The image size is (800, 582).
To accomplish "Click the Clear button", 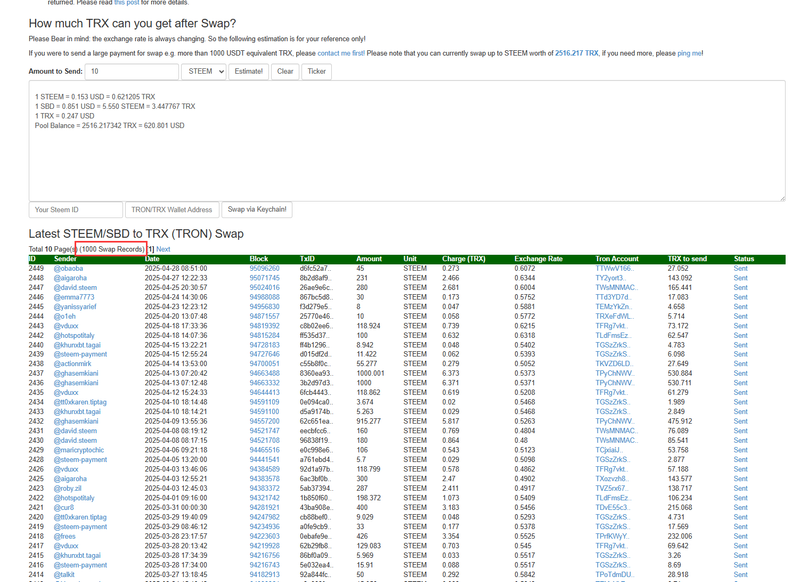I will pyautogui.click(x=285, y=71).
